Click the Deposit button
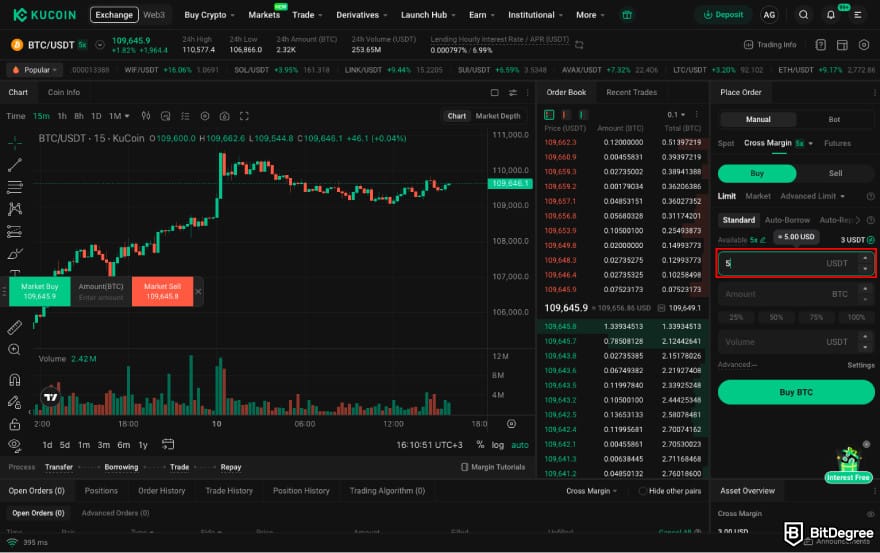The height and width of the screenshot is (553, 880). pos(723,15)
